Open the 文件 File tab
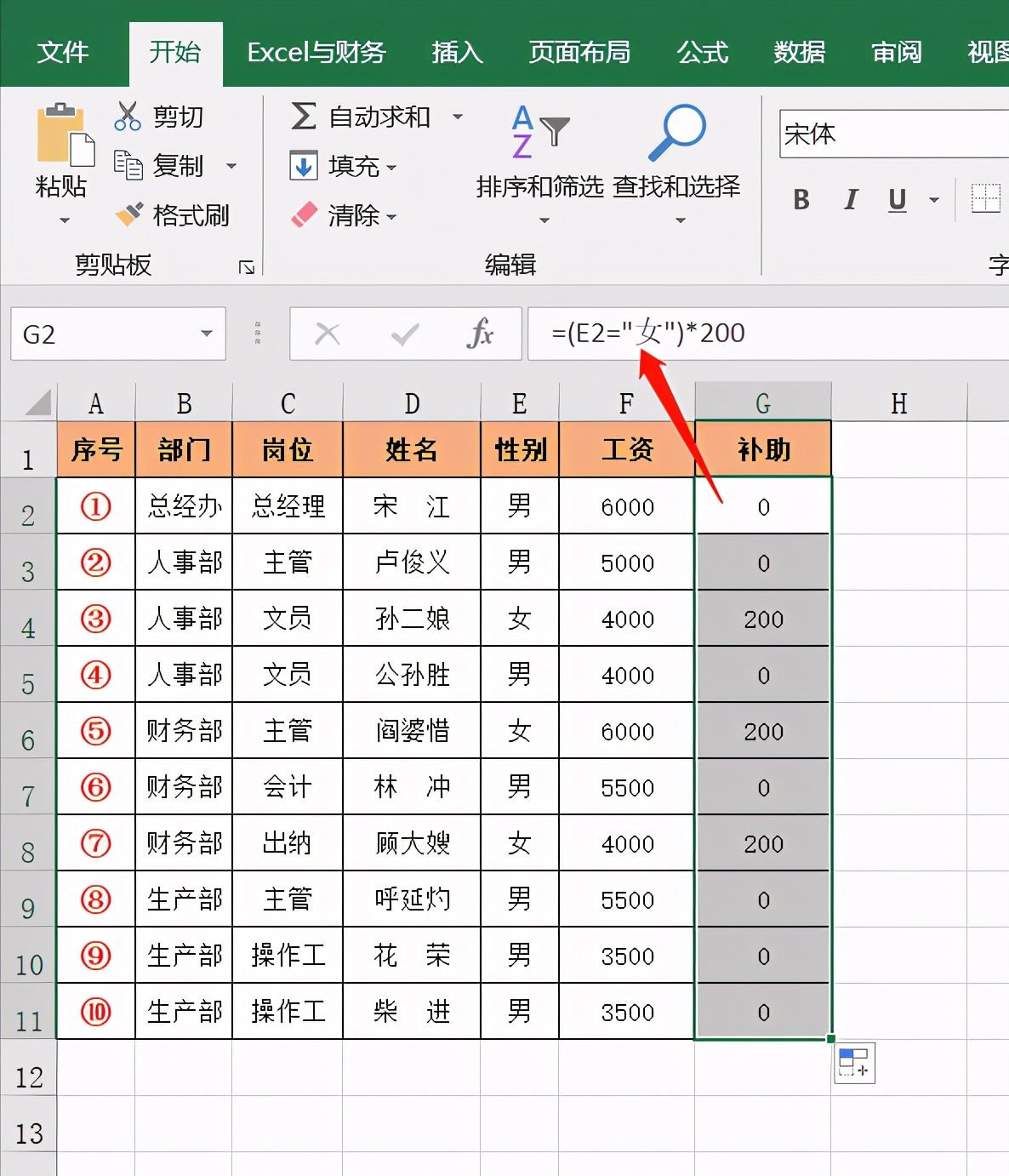 (x=63, y=53)
